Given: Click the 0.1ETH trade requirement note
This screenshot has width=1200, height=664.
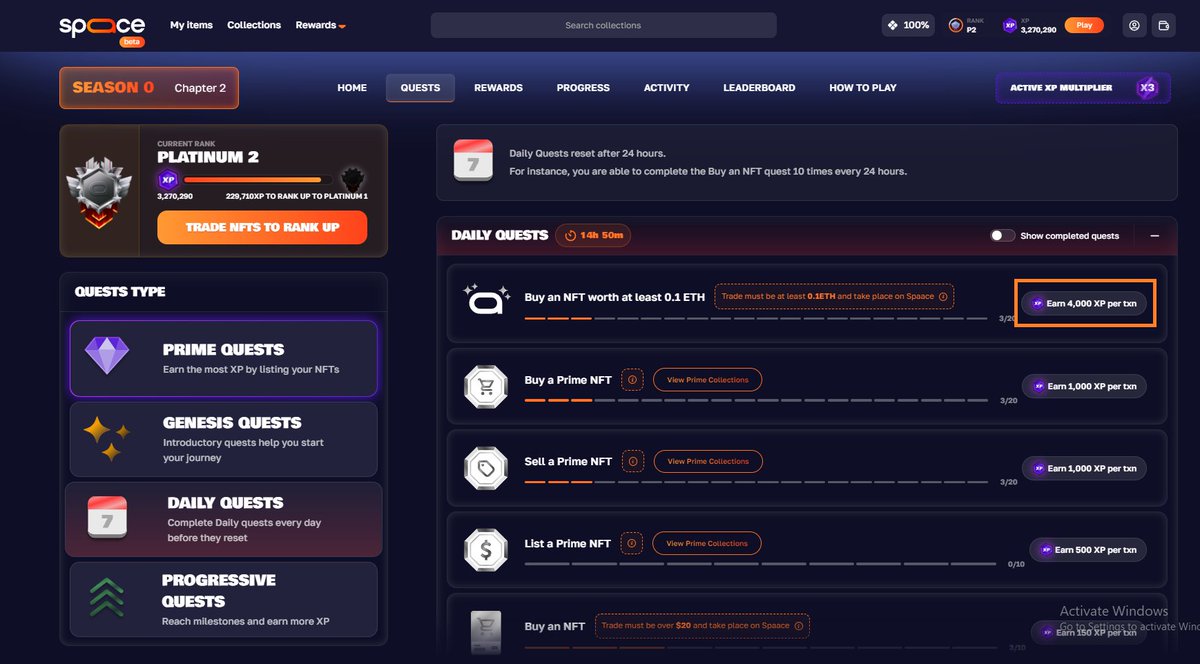Looking at the screenshot, I should pyautogui.click(x=834, y=297).
